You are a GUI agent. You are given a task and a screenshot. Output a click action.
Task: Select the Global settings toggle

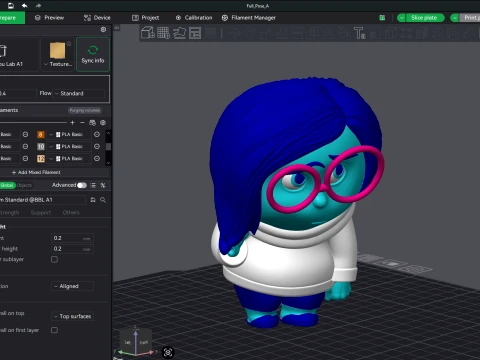click(7, 185)
